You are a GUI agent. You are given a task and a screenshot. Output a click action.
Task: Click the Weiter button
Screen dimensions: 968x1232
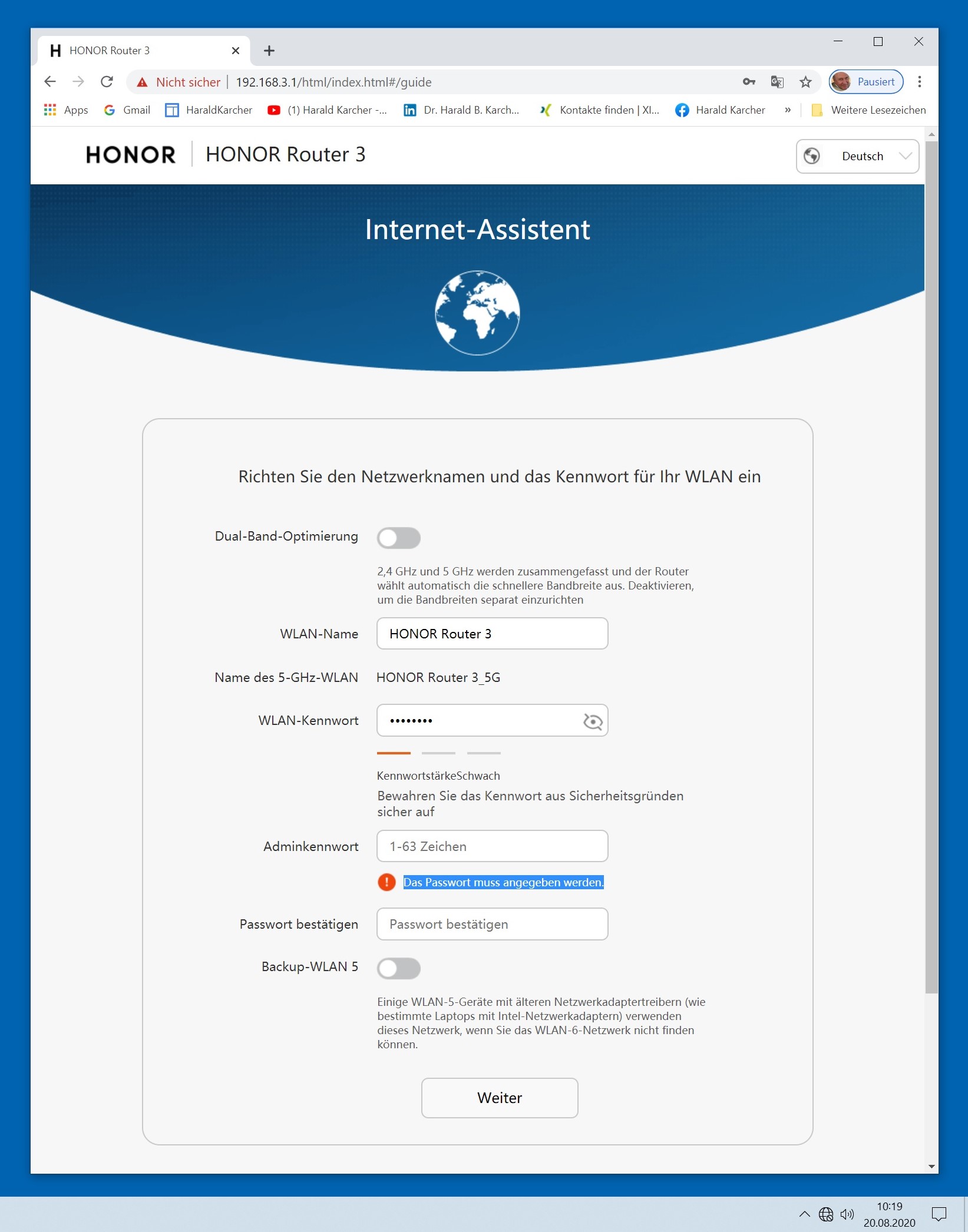tap(500, 1098)
